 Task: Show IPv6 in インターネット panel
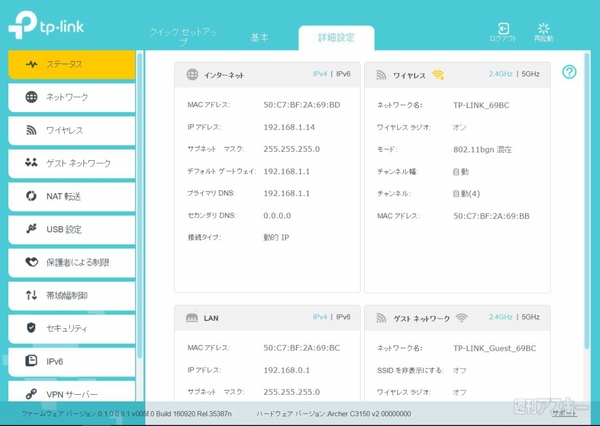click(343, 74)
